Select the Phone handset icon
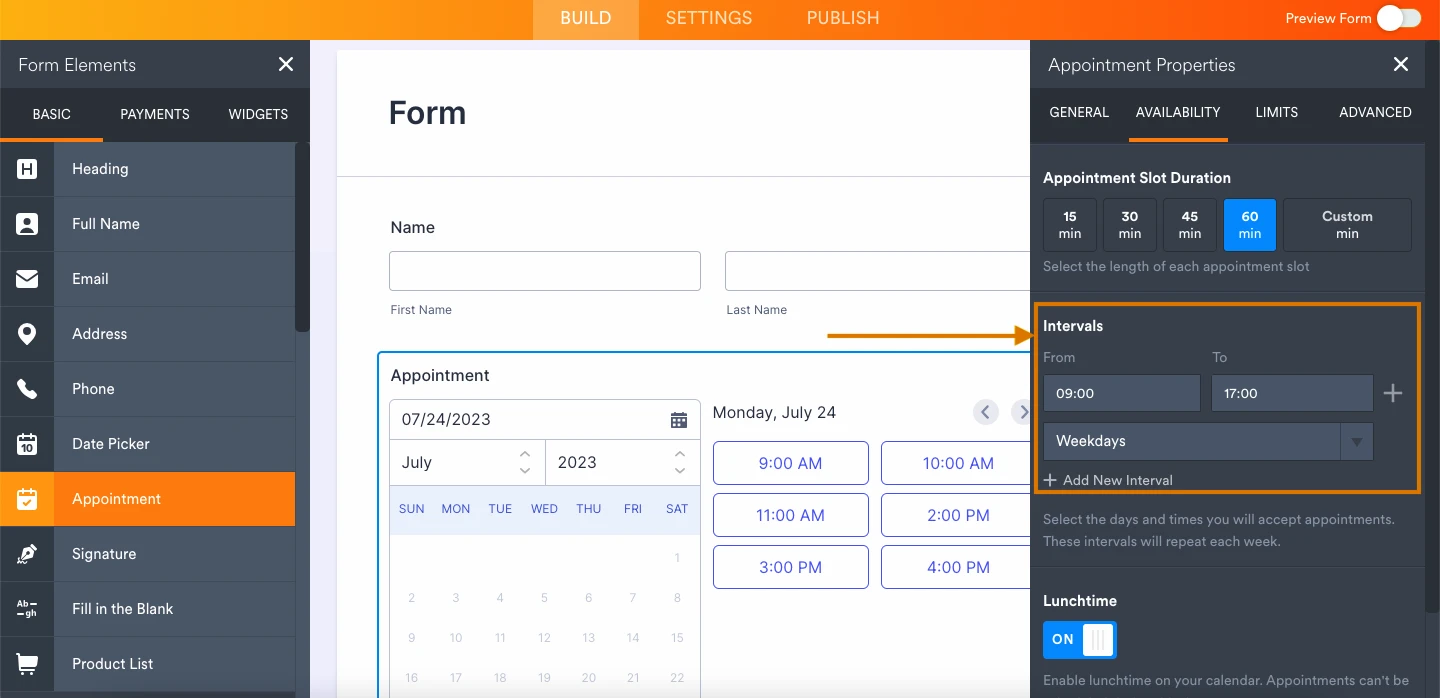The width and height of the screenshot is (1440, 698). click(27, 389)
